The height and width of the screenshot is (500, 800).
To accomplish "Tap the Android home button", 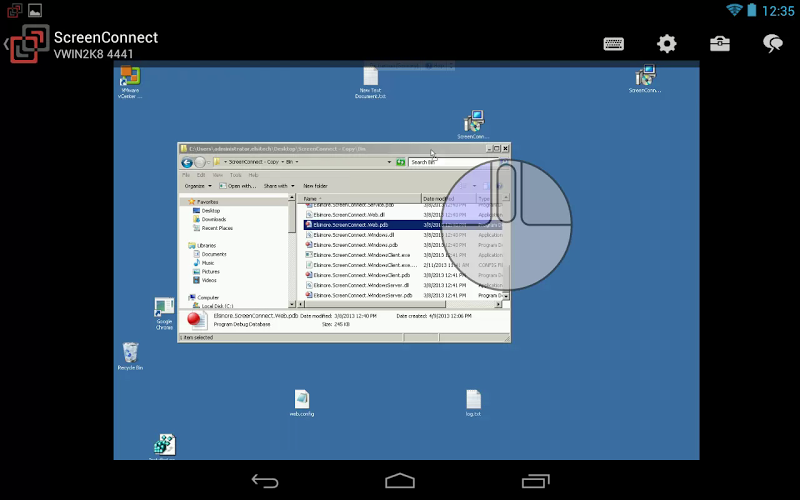I will click(x=400, y=481).
